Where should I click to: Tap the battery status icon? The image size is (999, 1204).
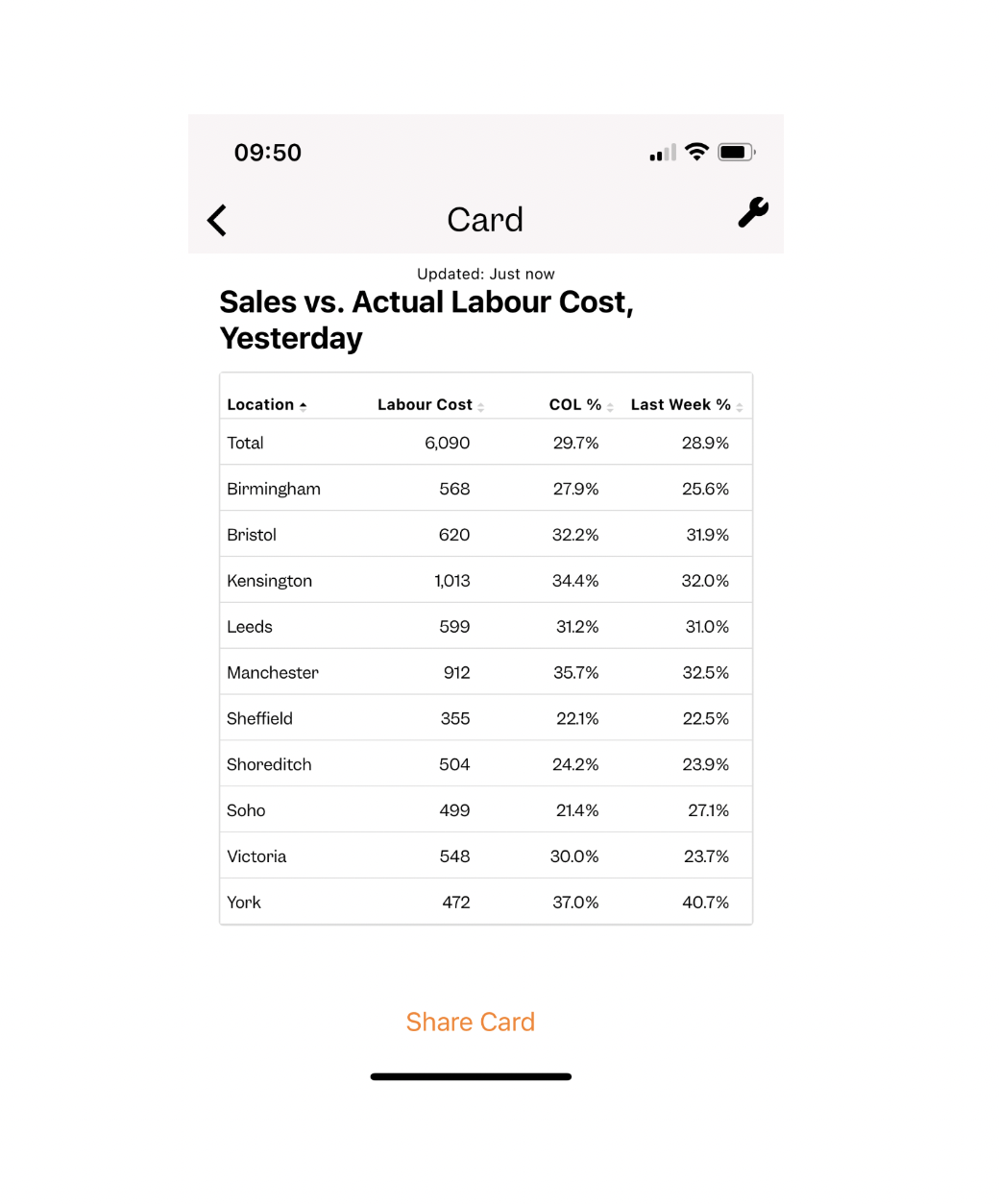737,152
